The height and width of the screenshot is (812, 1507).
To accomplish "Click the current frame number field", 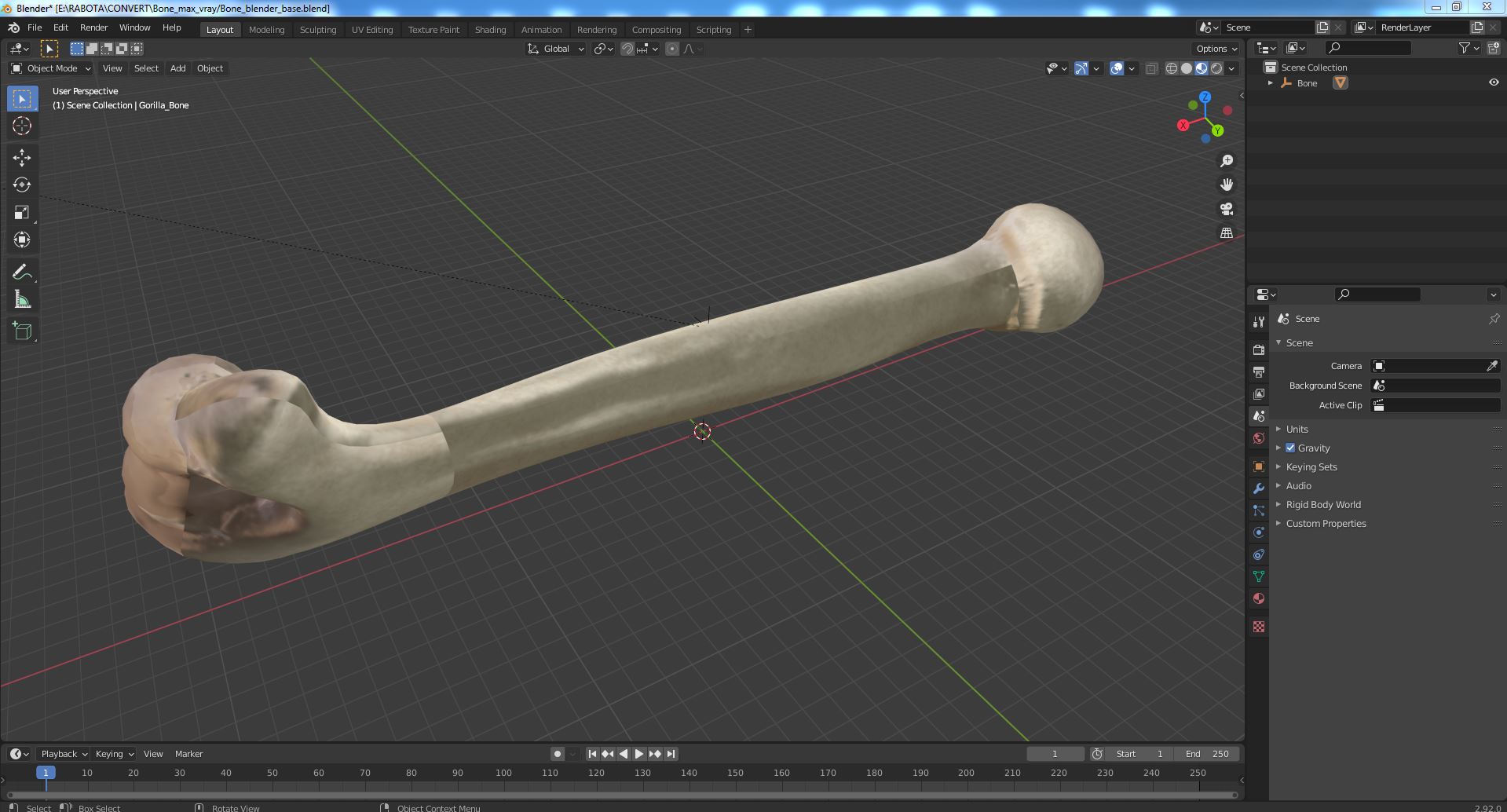I will coord(1055,754).
